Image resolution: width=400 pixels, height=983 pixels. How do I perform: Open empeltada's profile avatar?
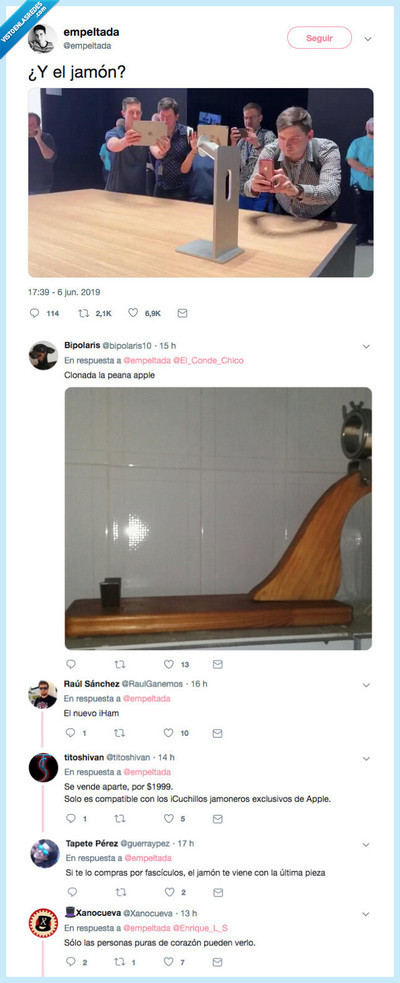pyautogui.click(x=42, y=38)
